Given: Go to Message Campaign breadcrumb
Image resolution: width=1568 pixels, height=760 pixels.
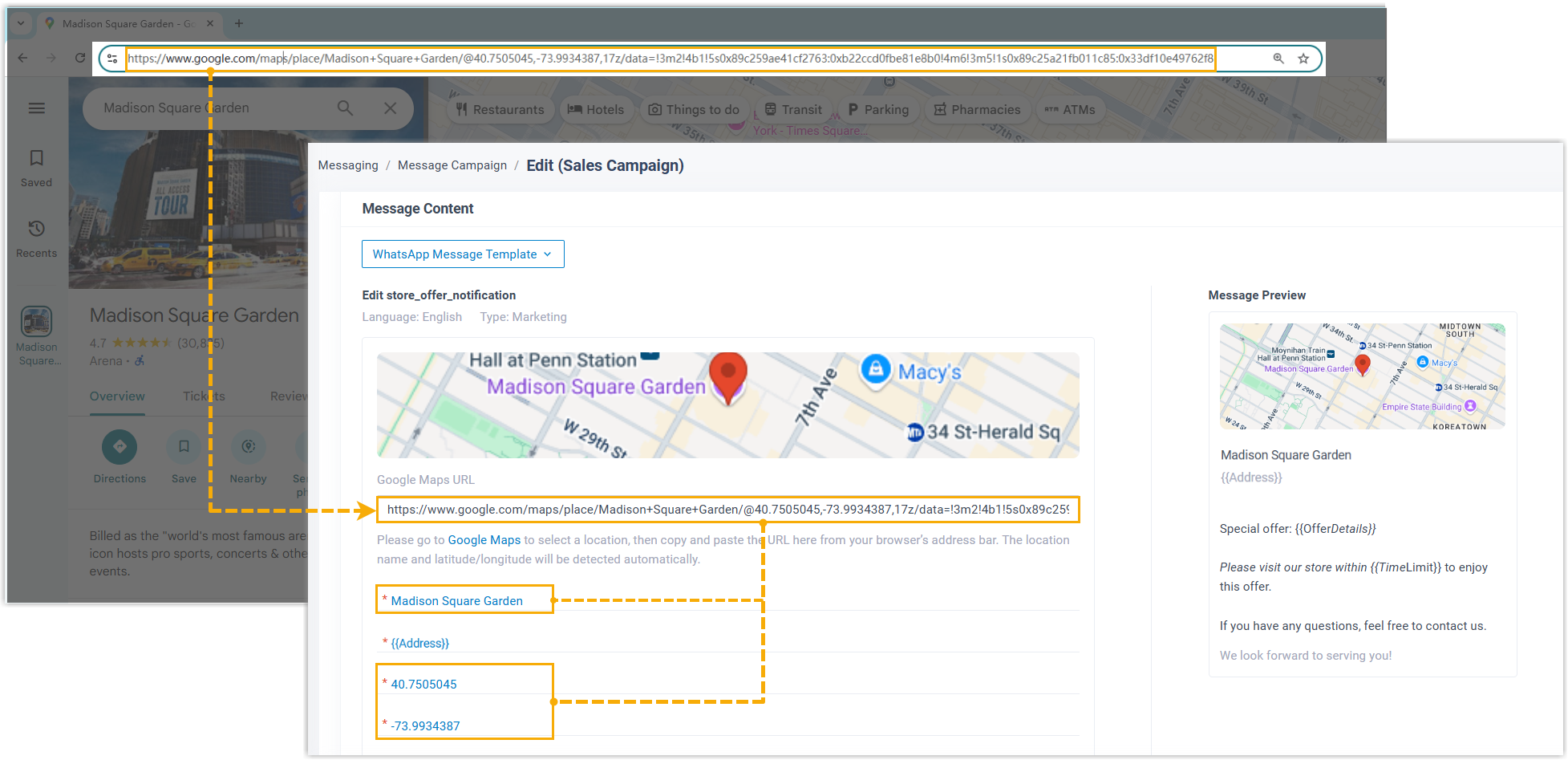Looking at the screenshot, I should (452, 165).
